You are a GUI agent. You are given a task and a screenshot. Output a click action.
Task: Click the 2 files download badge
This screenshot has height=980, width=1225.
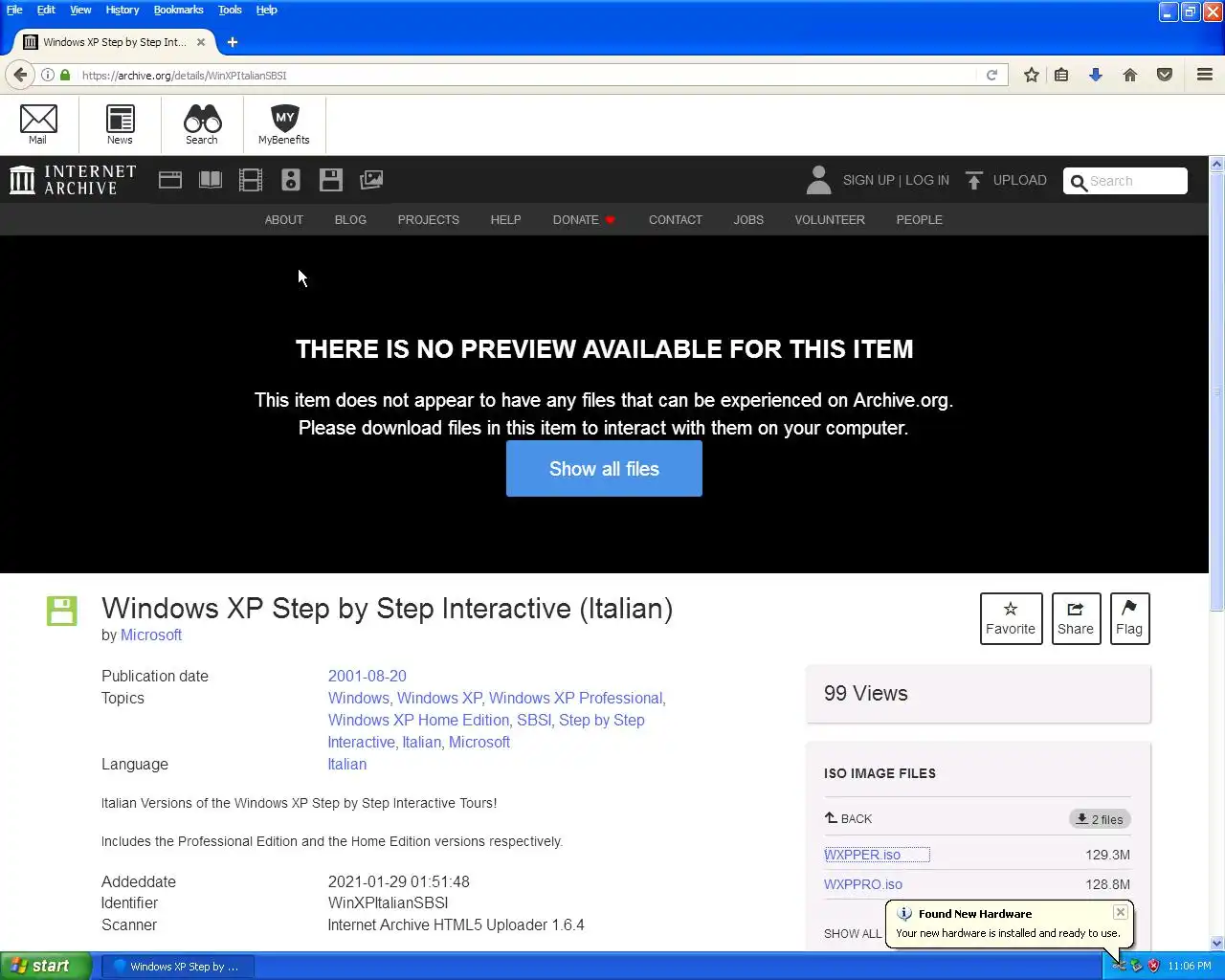pos(1100,819)
